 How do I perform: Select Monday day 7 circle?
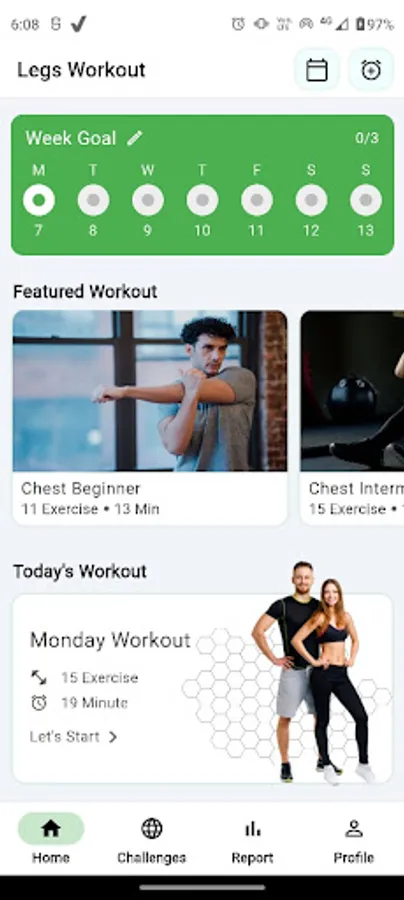point(38,200)
